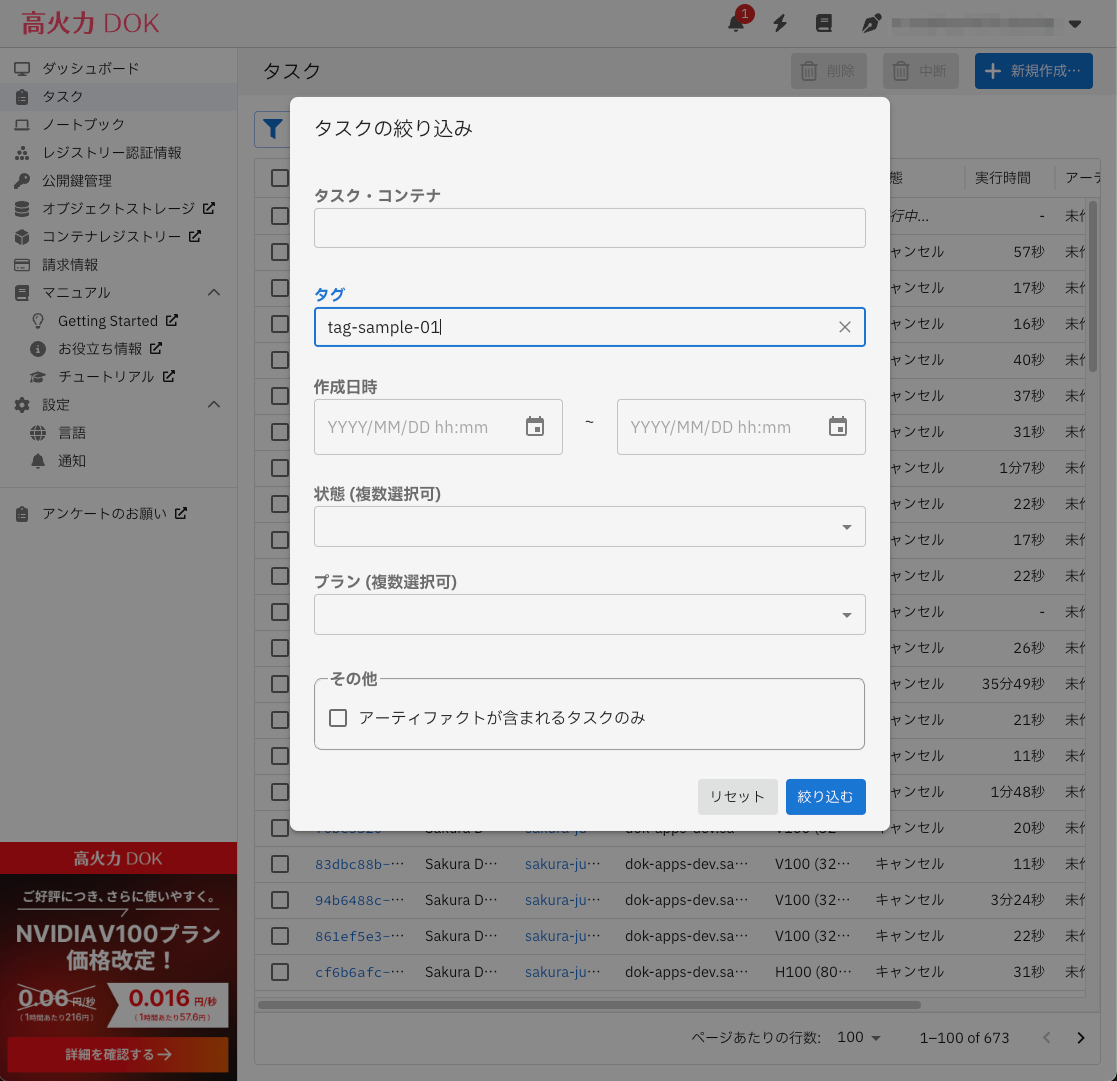Focus the タスク・コンテナ input field
The height and width of the screenshot is (1081, 1117).
(590, 228)
